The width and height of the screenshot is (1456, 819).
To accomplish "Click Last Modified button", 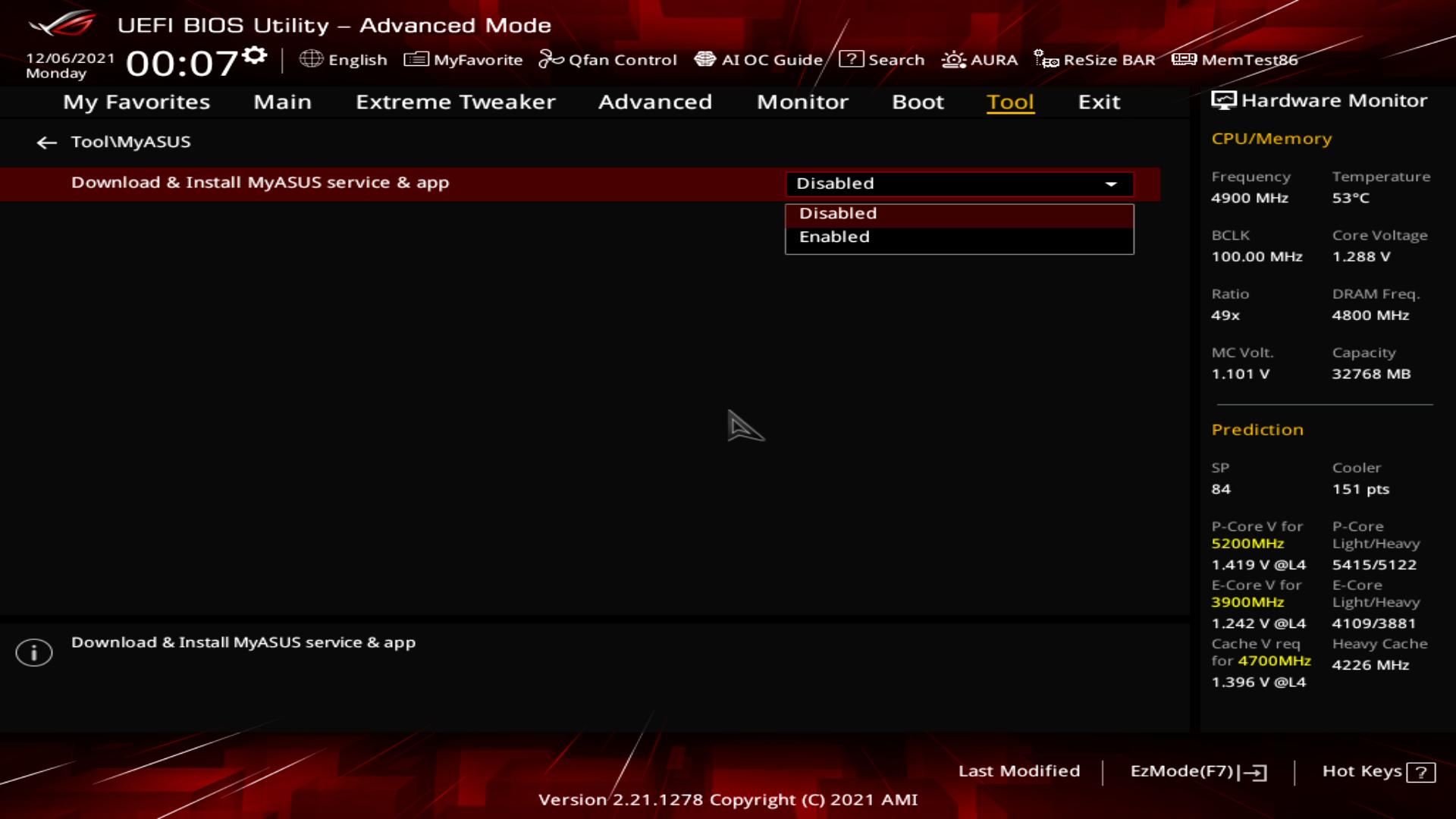I will pyautogui.click(x=1018, y=771).
